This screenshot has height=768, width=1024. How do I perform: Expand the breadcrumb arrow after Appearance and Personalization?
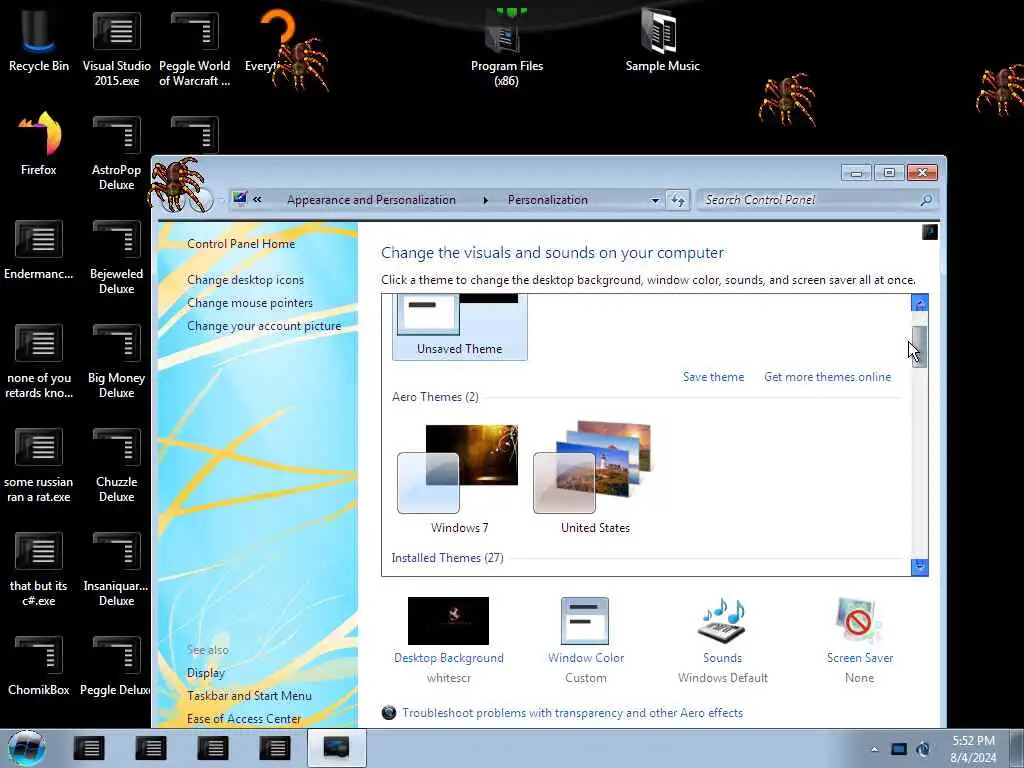point(485,200)
